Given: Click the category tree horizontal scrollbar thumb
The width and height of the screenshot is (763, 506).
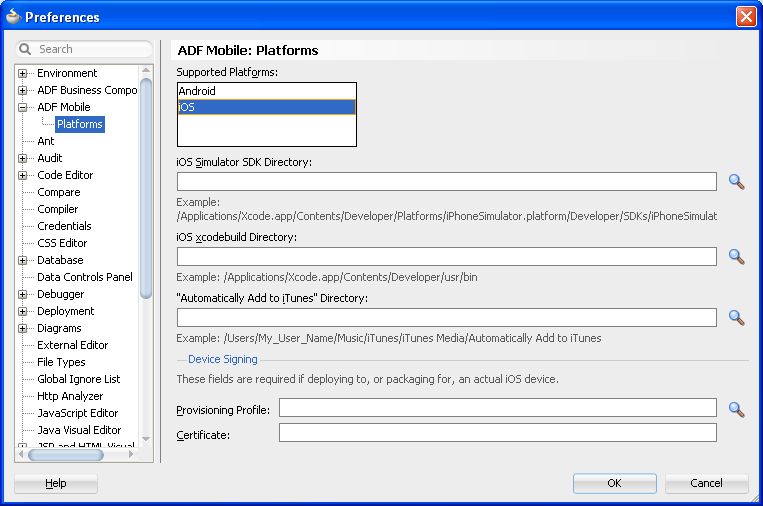Looking at the screenshot, I should pyautogui.click(x=66, y=455).
